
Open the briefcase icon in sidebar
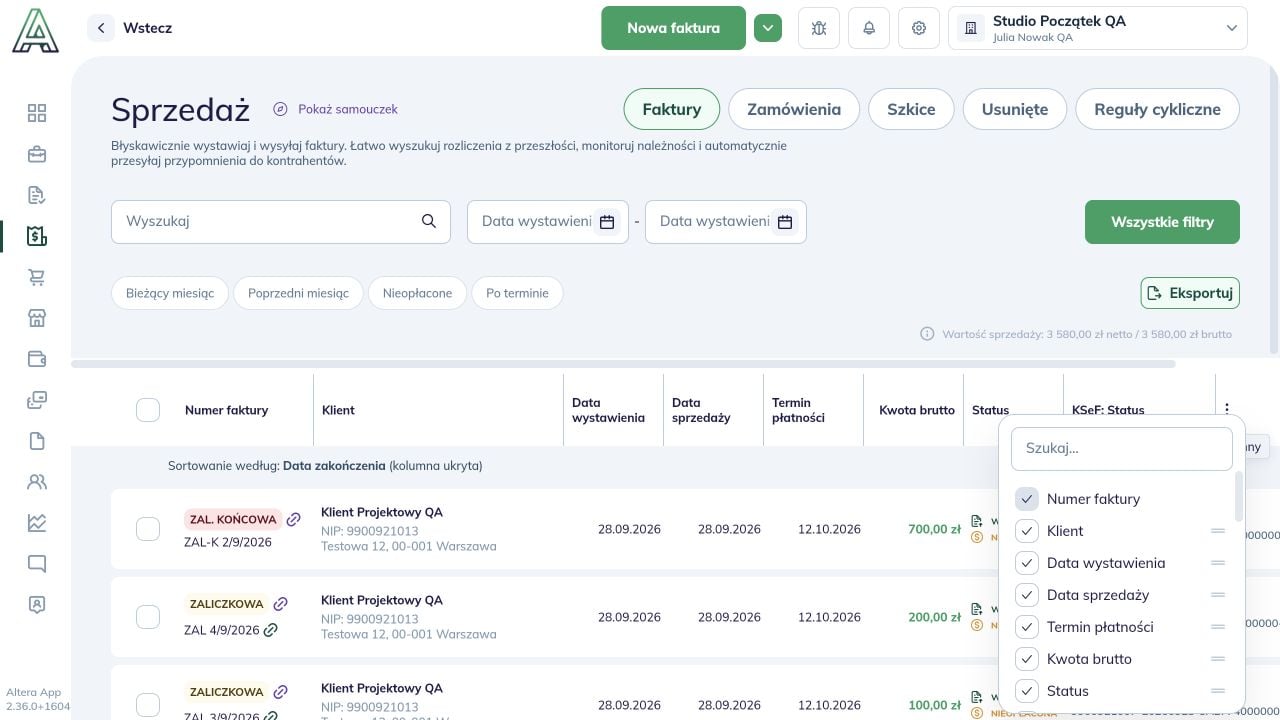(x=37, y=154)
